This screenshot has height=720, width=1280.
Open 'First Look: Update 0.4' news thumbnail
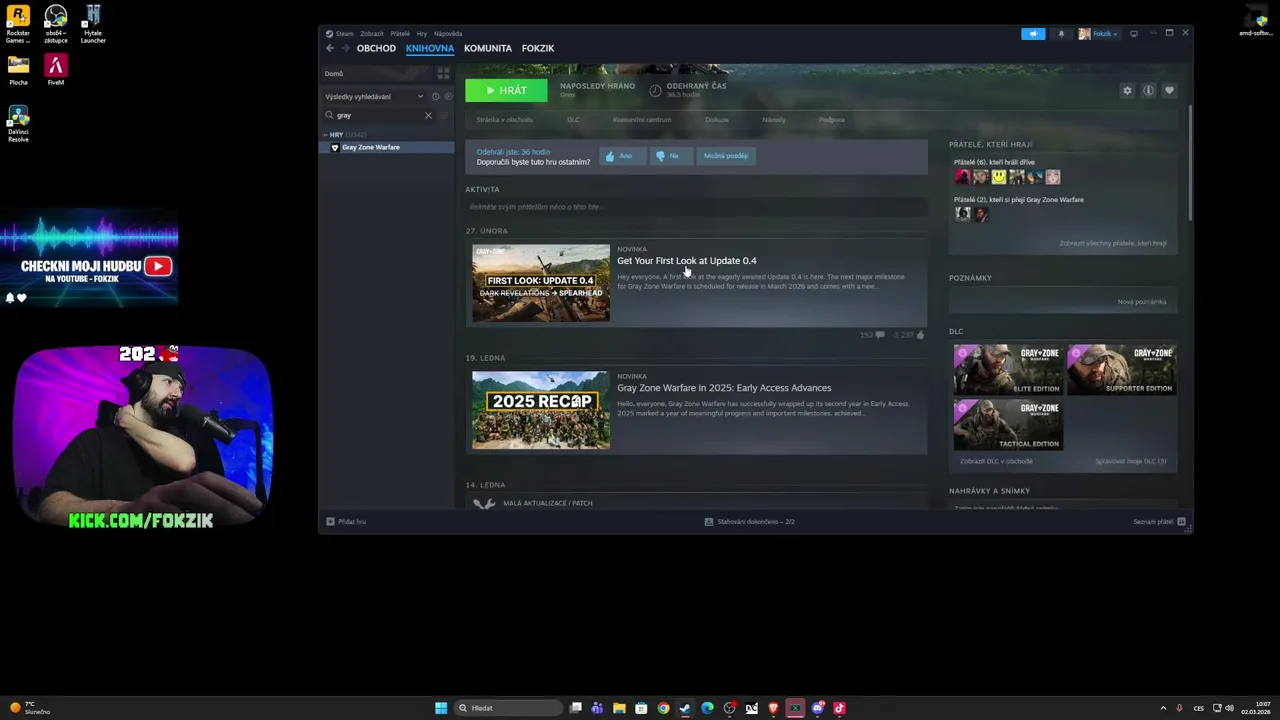pyautogui.click(x=541, y=283)
